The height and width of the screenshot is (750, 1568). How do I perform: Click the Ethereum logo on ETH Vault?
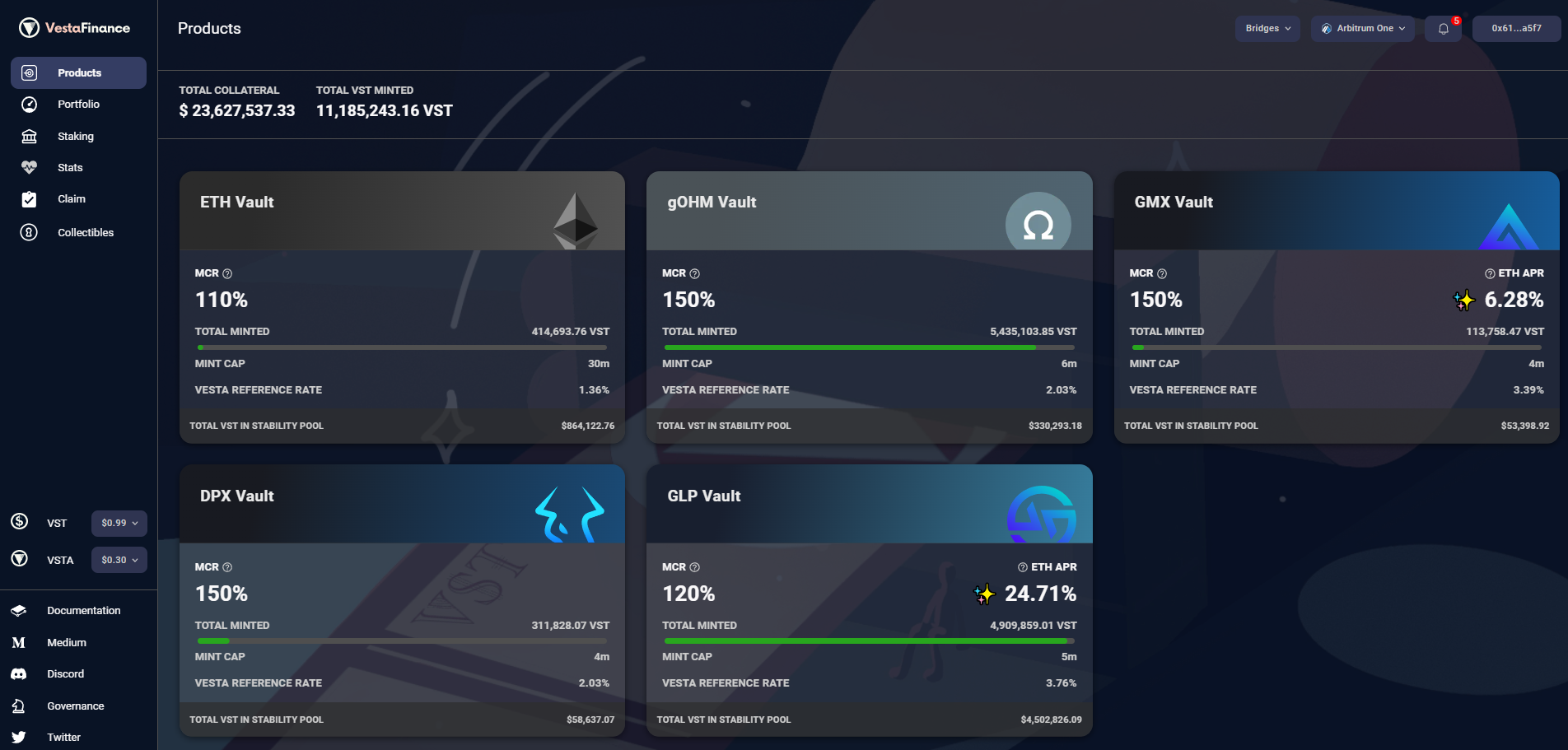tap(576, 221)
